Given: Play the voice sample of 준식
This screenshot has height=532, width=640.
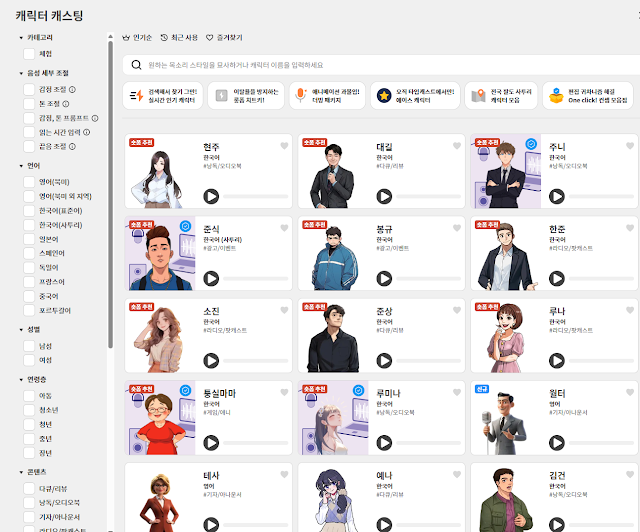Looking at the screenshot, I should tap(211, 278).
